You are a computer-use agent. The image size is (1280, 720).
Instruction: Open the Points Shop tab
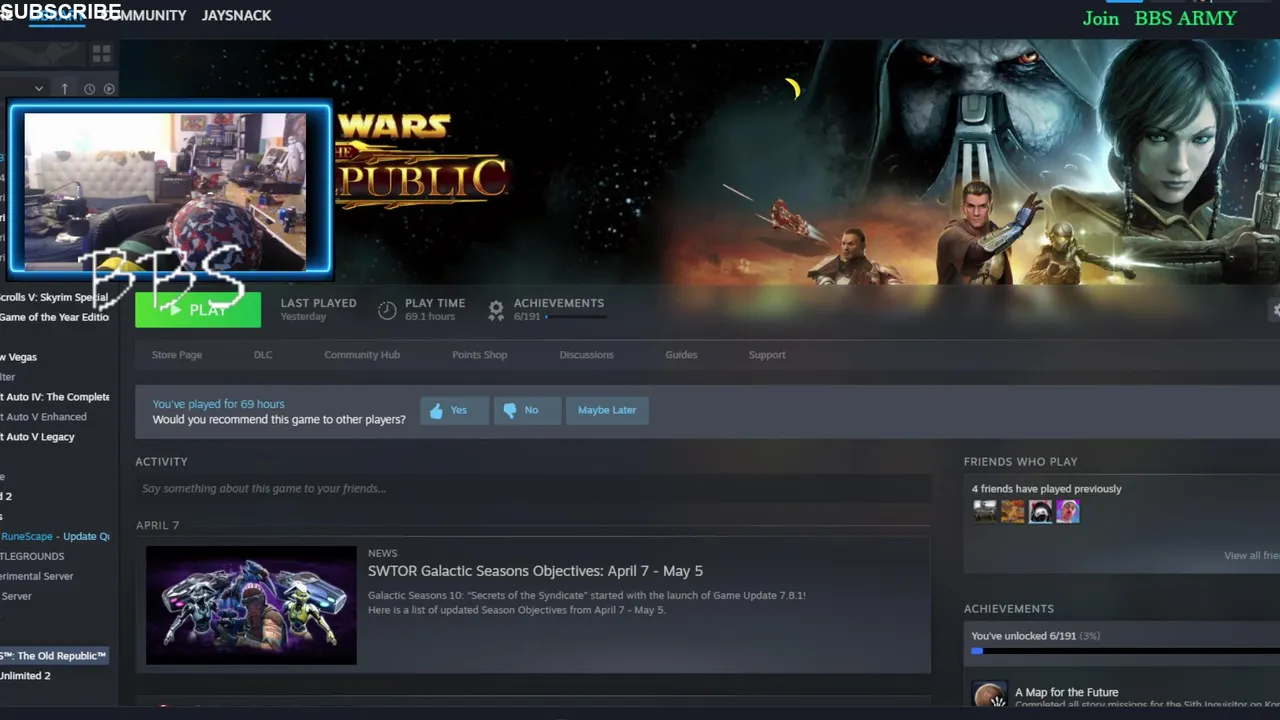click(480, 355)
